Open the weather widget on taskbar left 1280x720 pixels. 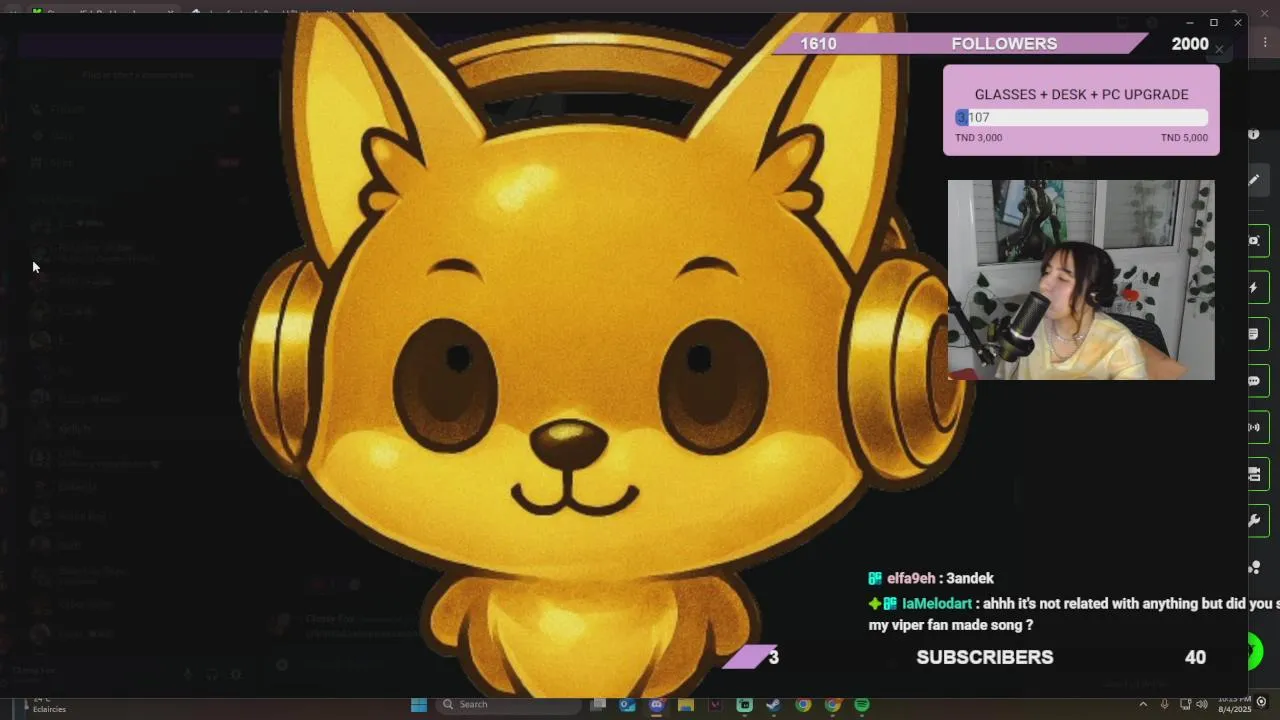pyautogui.click(x=45, y=705)
